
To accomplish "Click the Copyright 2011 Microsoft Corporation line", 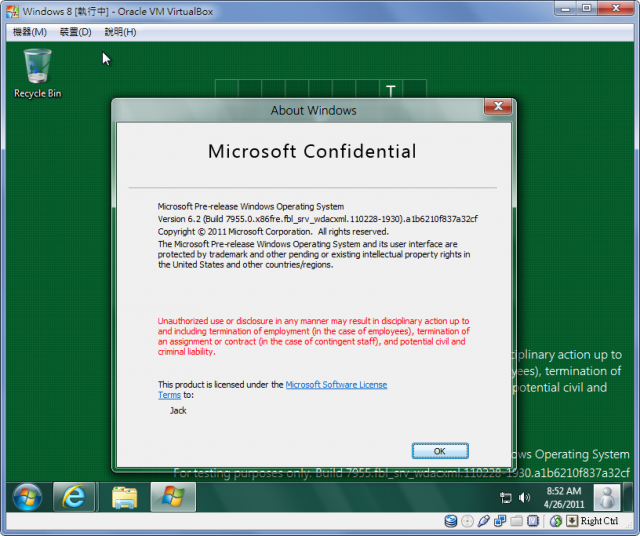I will coord(273,231).
